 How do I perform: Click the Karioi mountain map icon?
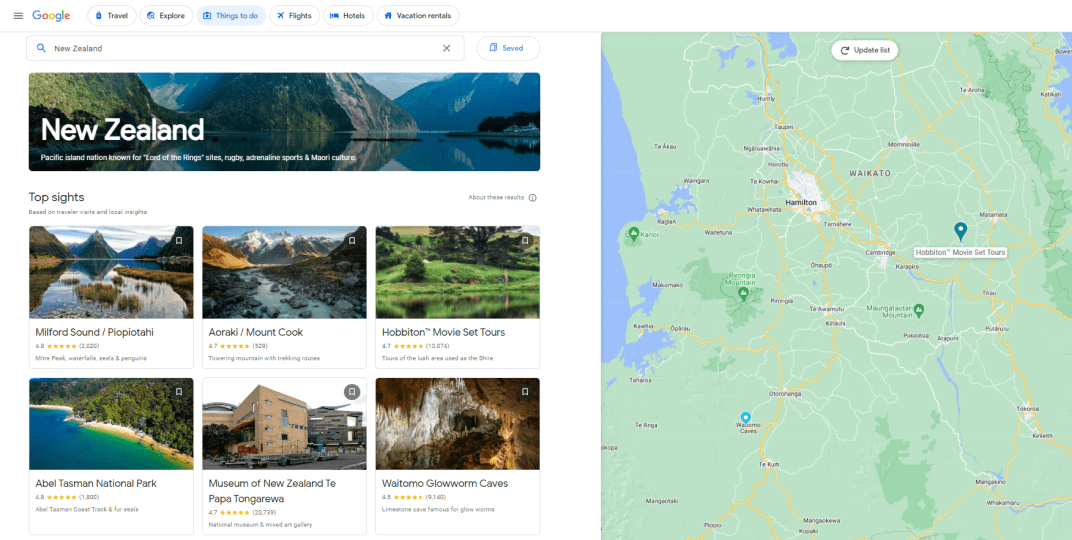(634, 234)
